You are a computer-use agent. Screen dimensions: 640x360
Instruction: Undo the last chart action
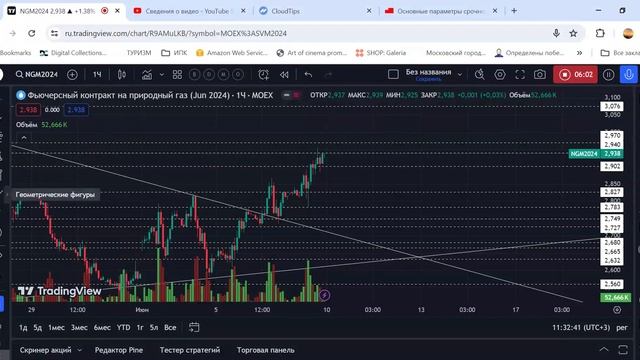[x=308, y=75]
